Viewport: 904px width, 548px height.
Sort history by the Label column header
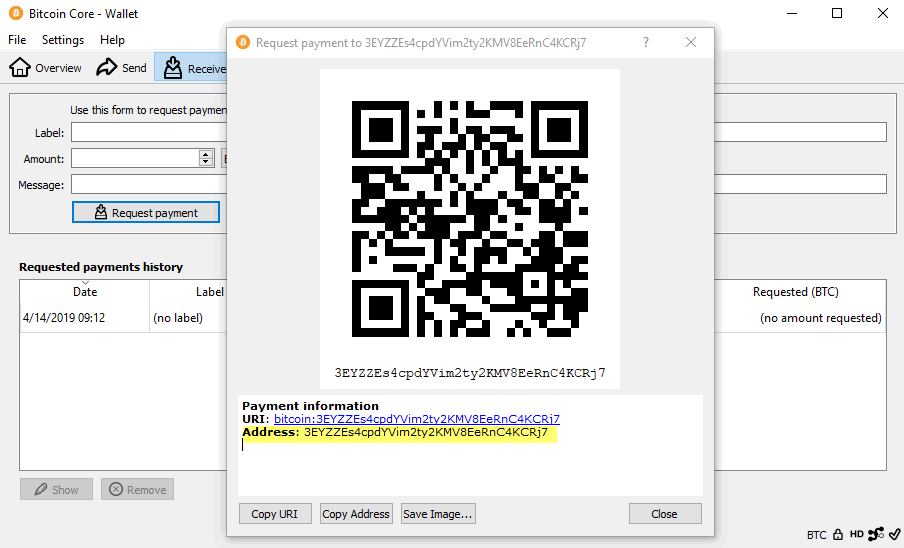pyautogui.click(x=188, y=292)
